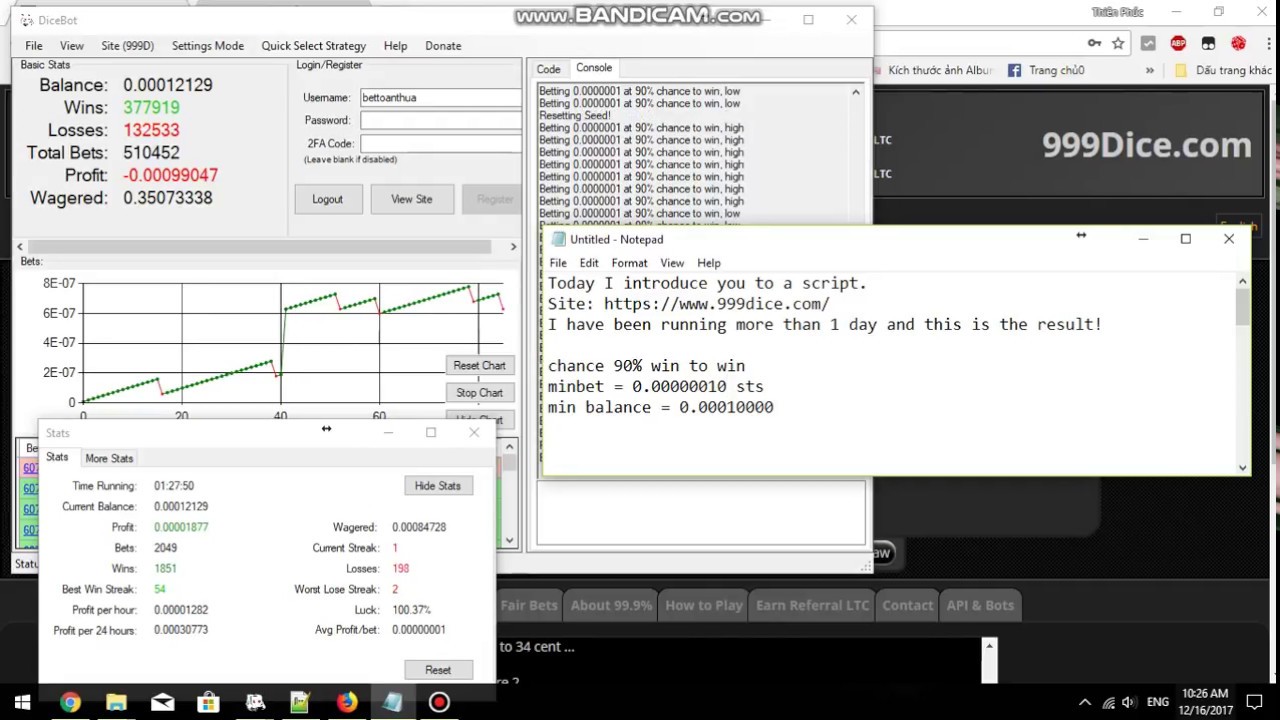Bookmark this page with the star icon

coord(1118,43)
